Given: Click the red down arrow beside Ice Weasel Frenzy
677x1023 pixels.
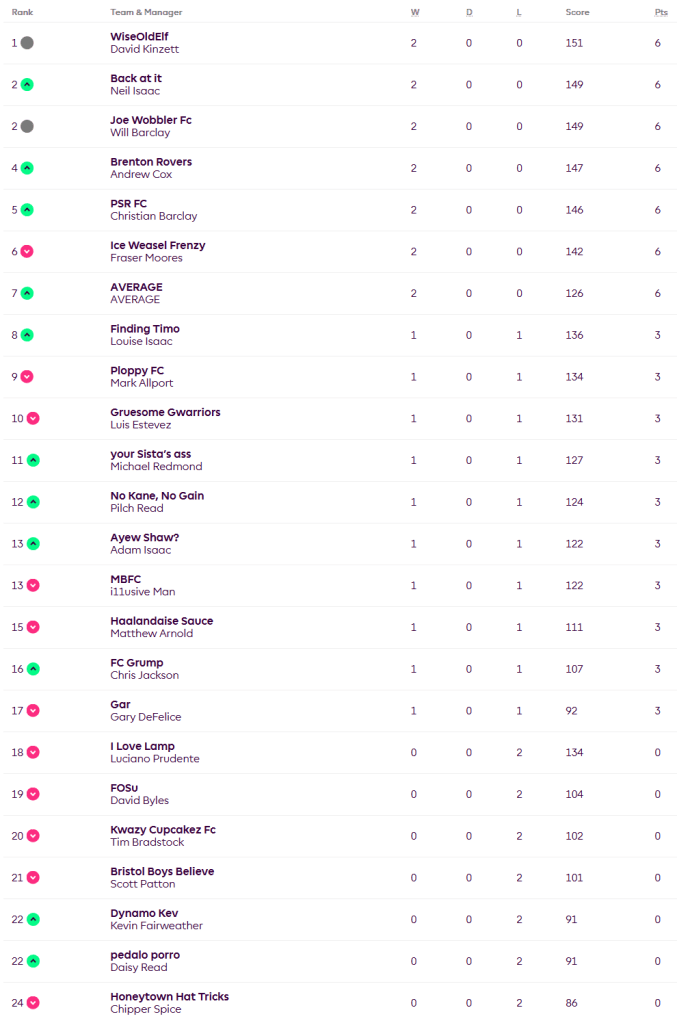Looking at the screenshot, I should [x=27, y=252].
